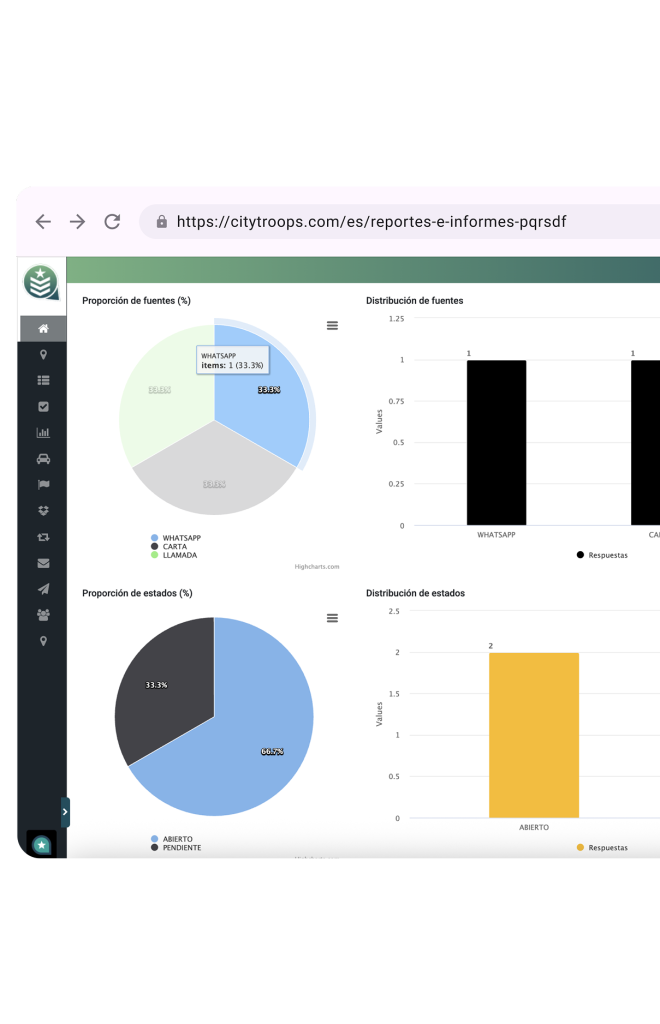Expand the sidebar with the chevron tab
660x1024 pixels.
click(65, 812)
